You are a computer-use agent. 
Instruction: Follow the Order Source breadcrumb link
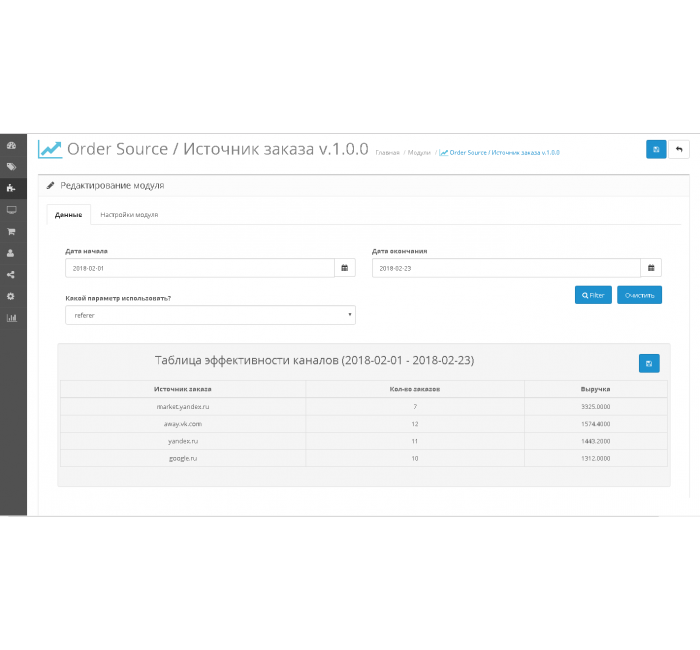(499, 153)
